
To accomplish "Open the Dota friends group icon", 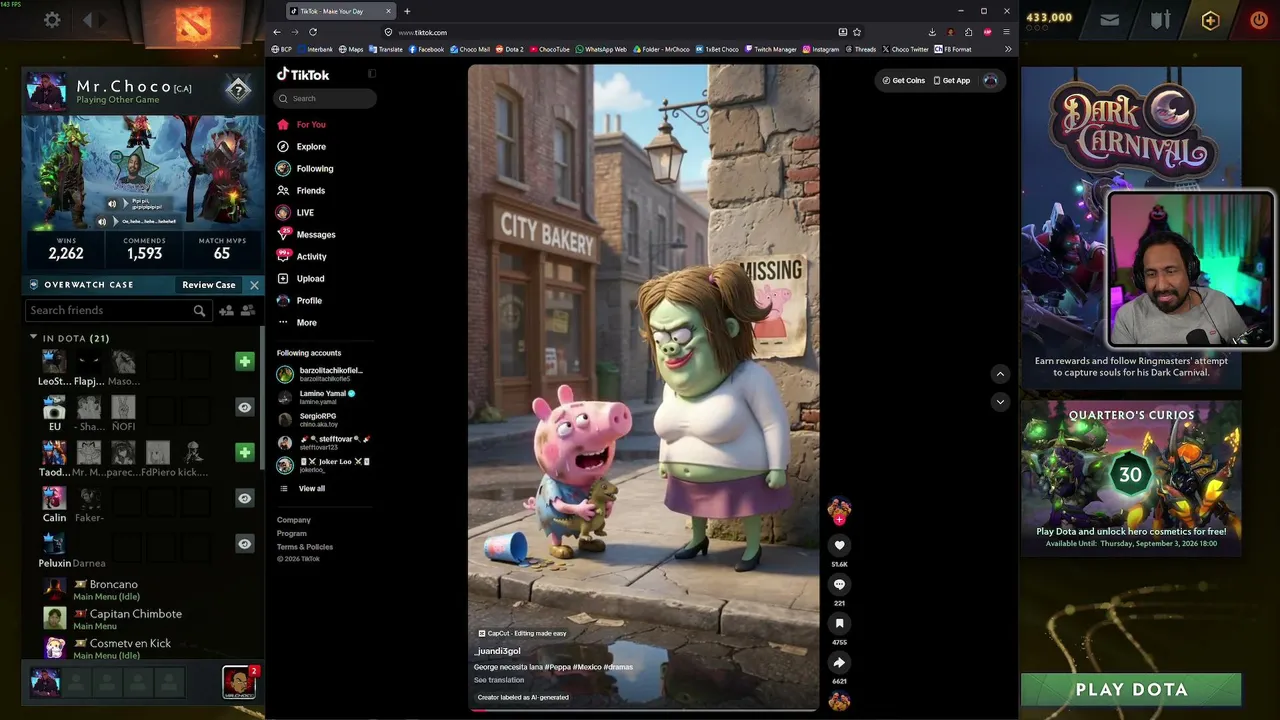I will pyautogui.click(x=248, y=311).
